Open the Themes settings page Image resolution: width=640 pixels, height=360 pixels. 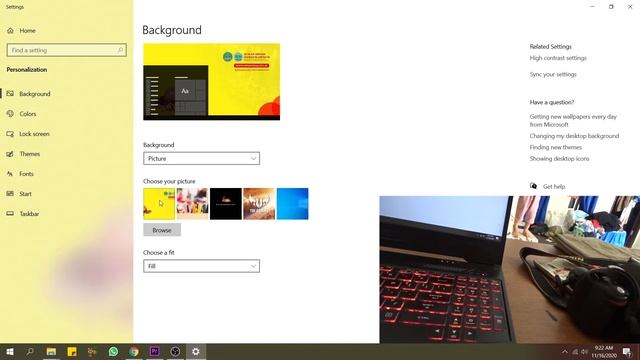pyautogui.click(x=29, y=154)
